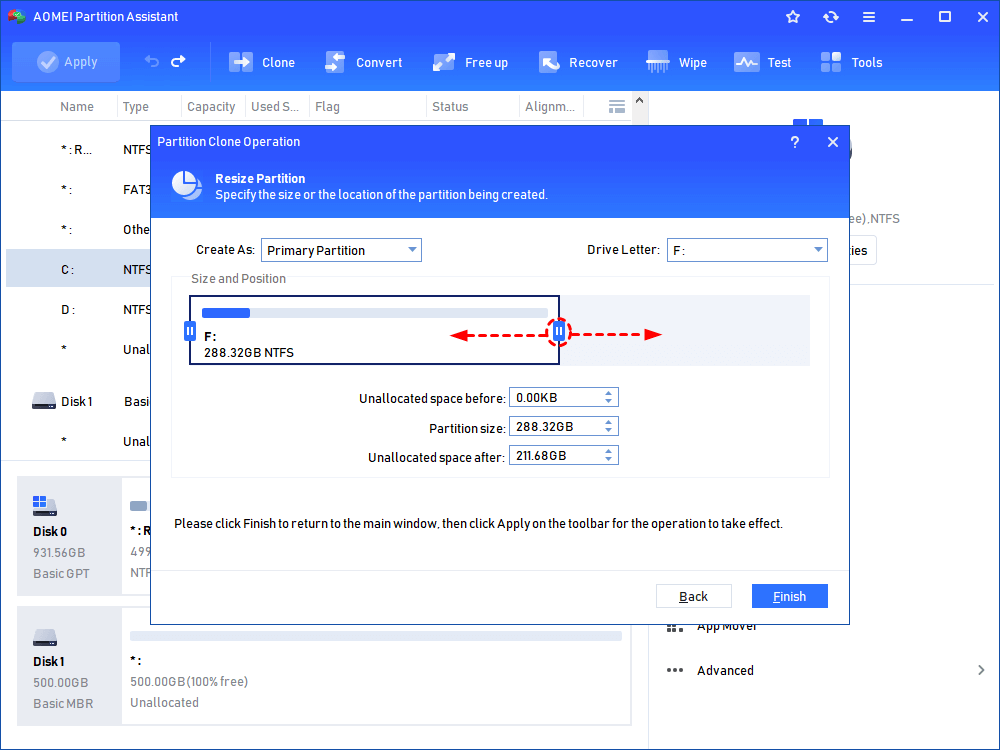Open the Wipe tool
Image resolution: width=1000 pixels, height=750 pixels.
(676, 62)
